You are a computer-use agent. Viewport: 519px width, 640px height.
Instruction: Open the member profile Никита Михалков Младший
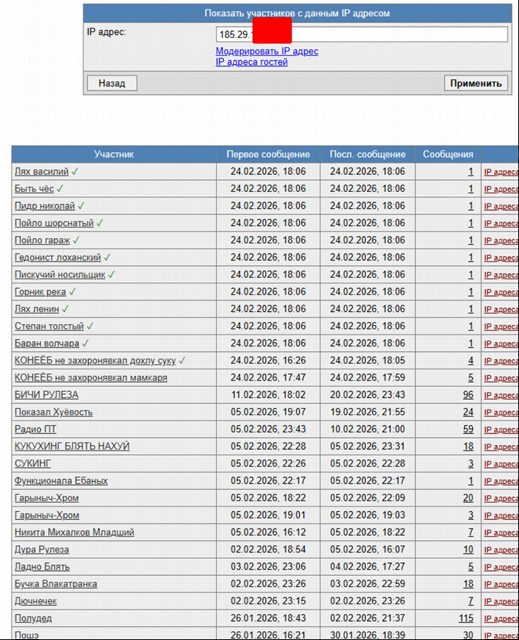[x=74, y=532]
